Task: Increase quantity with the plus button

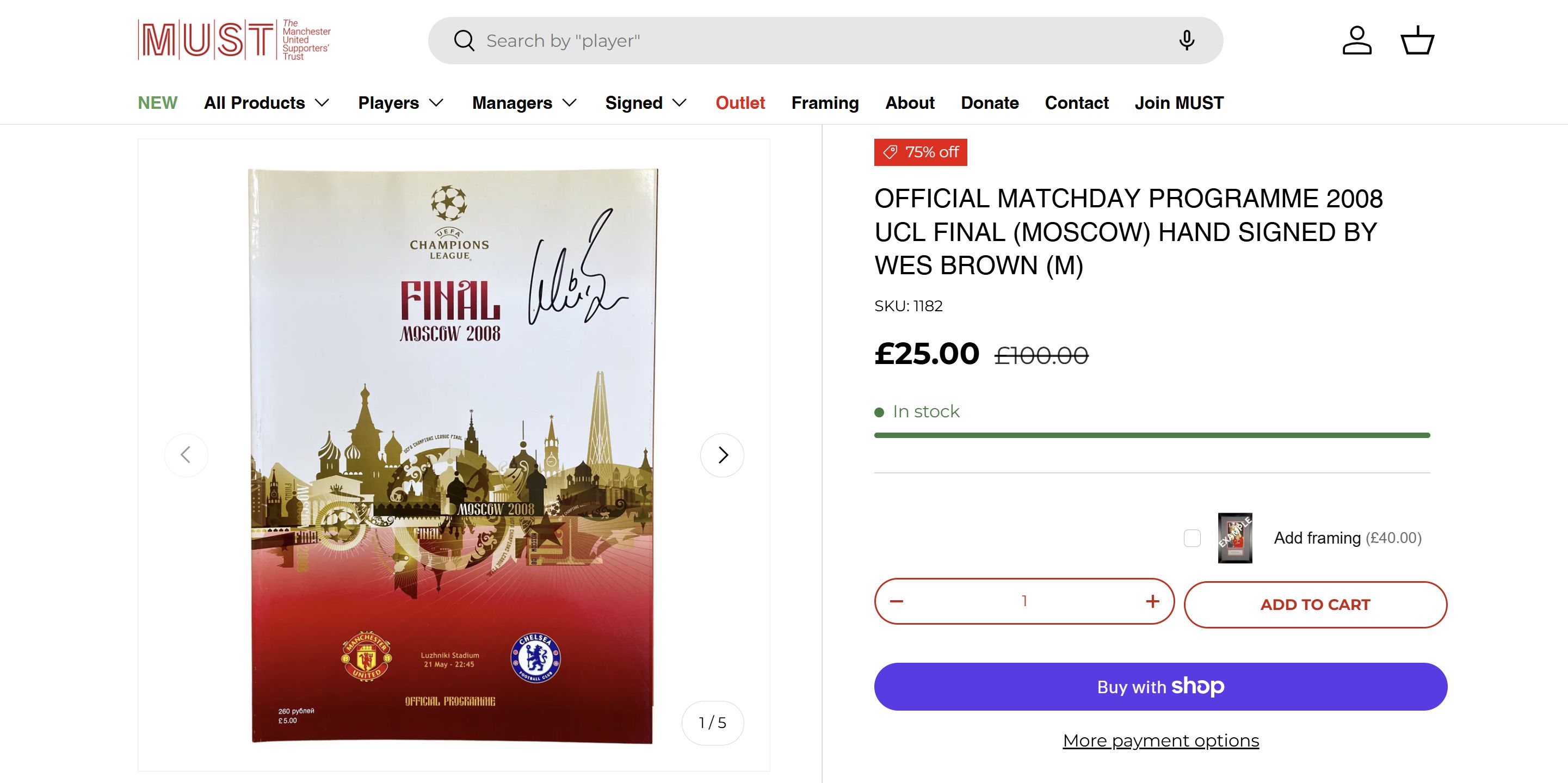Action: pos(1152,602)
